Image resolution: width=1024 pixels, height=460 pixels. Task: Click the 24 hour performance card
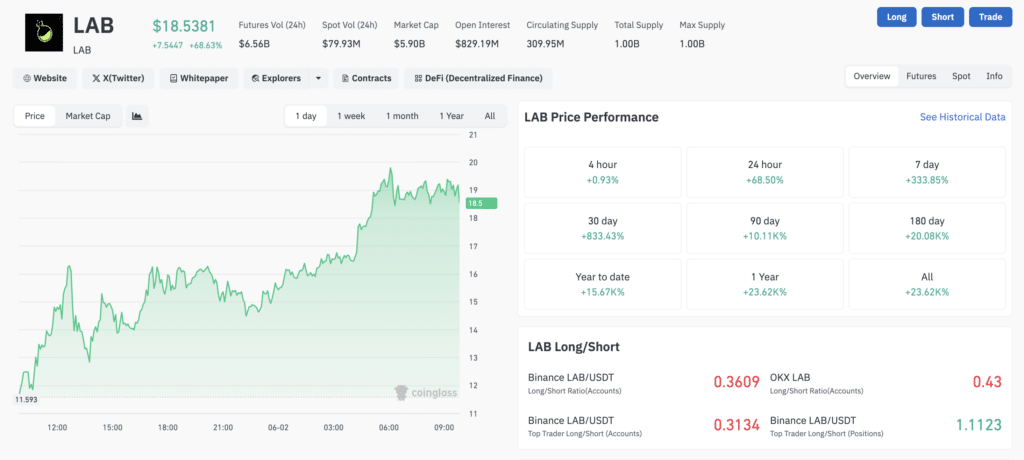coord(765,172)
